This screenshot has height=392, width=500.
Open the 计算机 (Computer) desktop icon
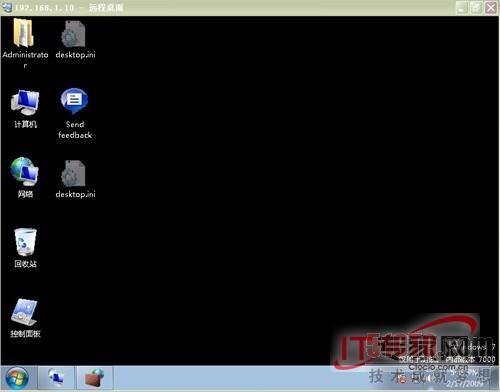point(25,103)
